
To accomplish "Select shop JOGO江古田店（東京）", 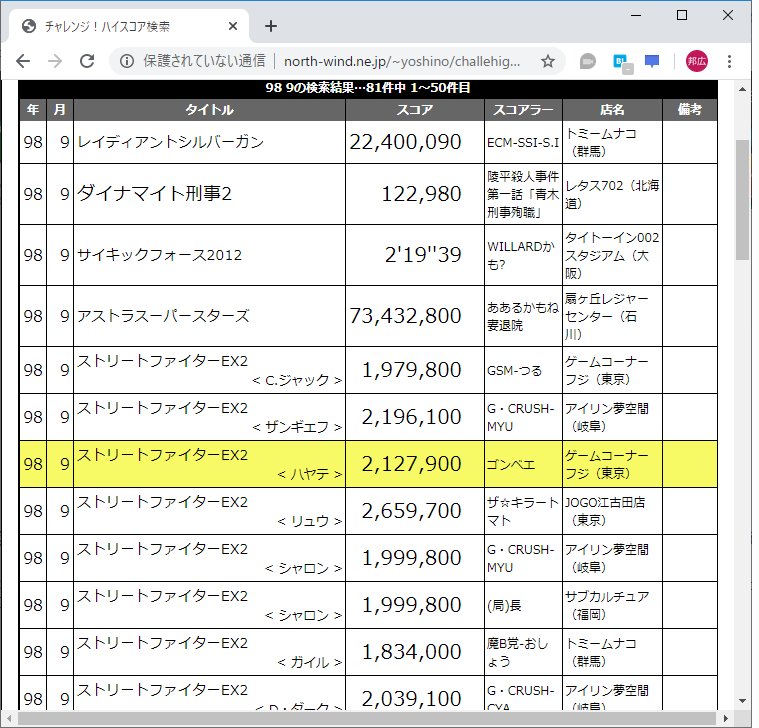I will pyautogui.click(x=605, y=511).
